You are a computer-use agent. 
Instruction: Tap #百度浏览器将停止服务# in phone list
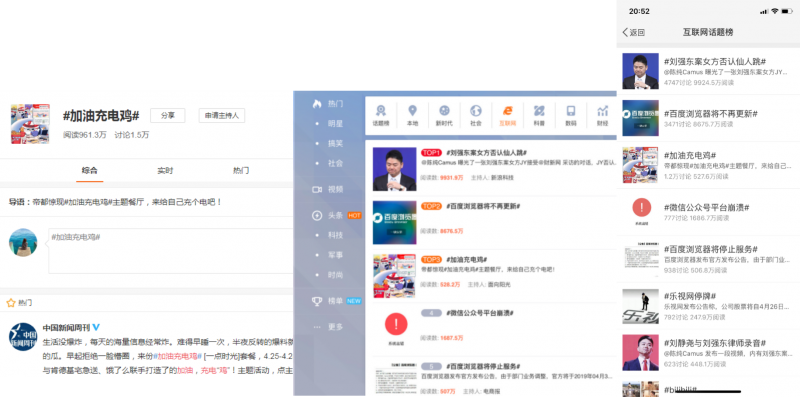tap(711, 249)
